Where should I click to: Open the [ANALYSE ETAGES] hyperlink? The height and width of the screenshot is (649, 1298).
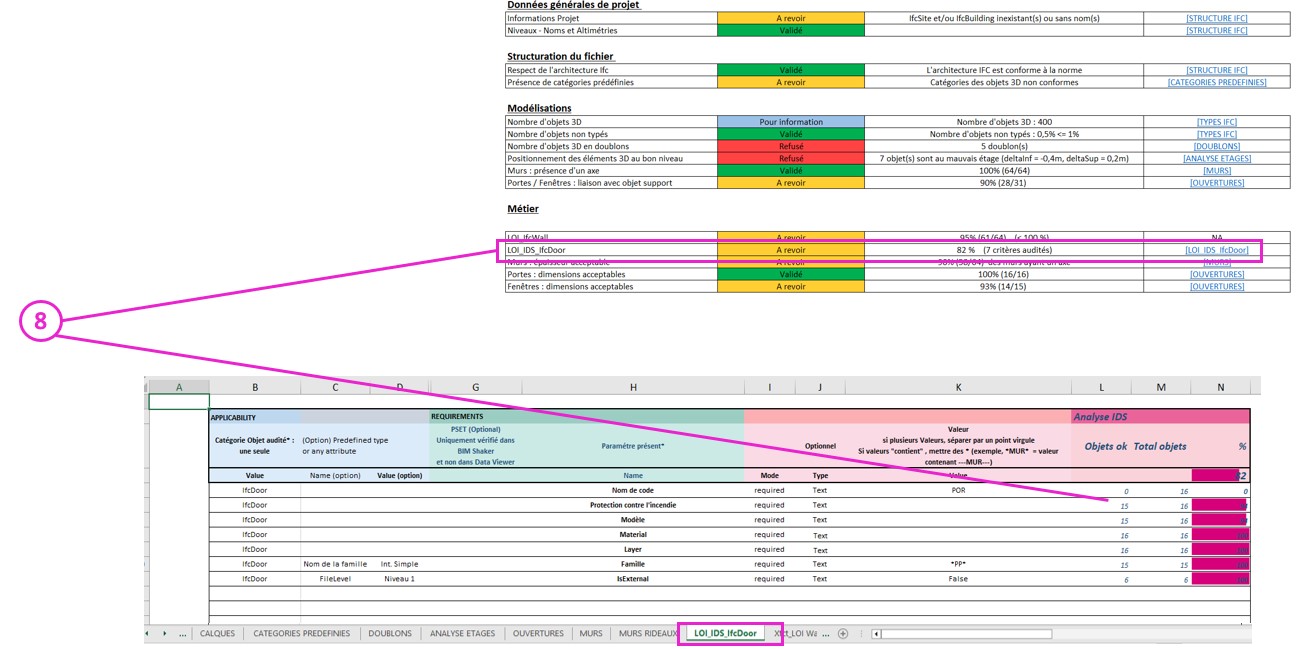1216,158
